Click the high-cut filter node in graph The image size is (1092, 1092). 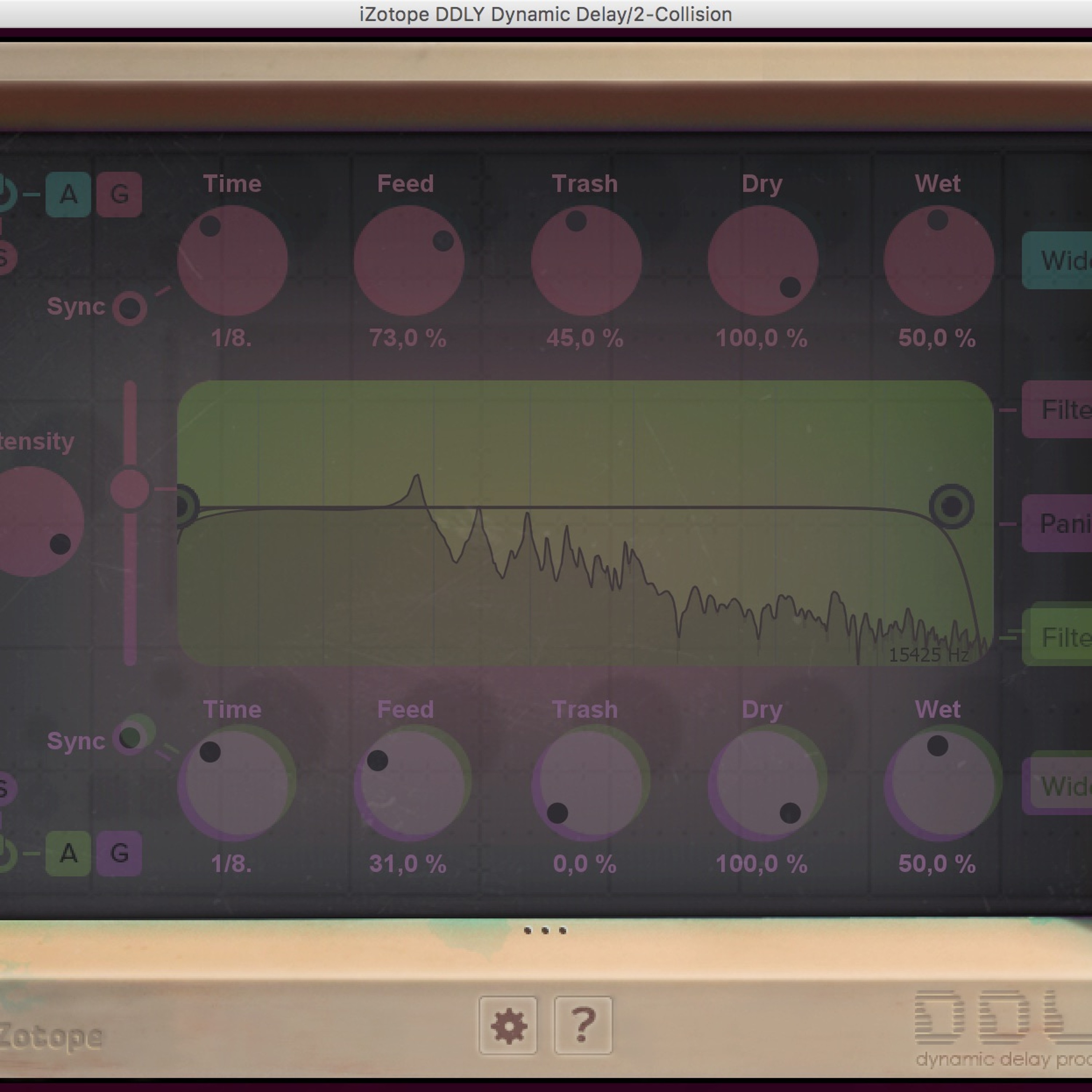click(951, 506)
